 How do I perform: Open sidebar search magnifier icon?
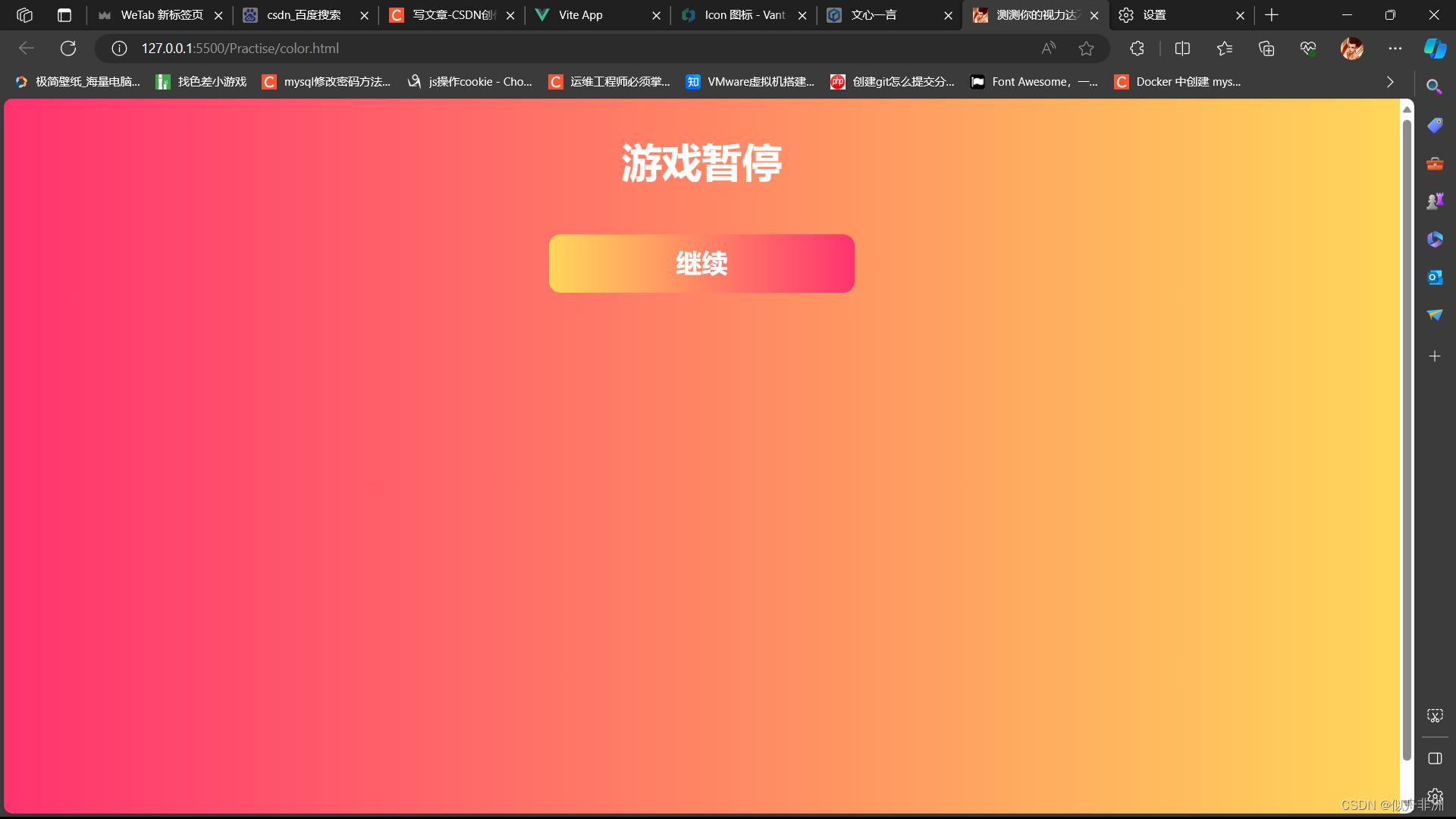coord(1434,86)
